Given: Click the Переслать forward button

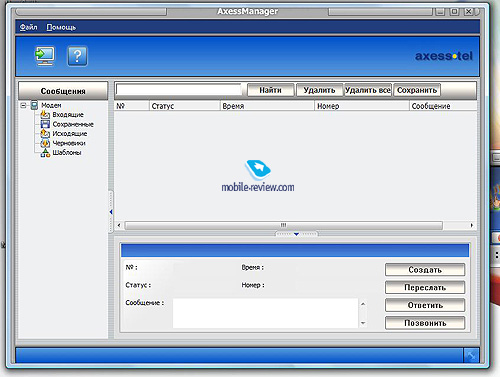Looking at the screenshot, I should pyautogui.click(x=425, y=287).
